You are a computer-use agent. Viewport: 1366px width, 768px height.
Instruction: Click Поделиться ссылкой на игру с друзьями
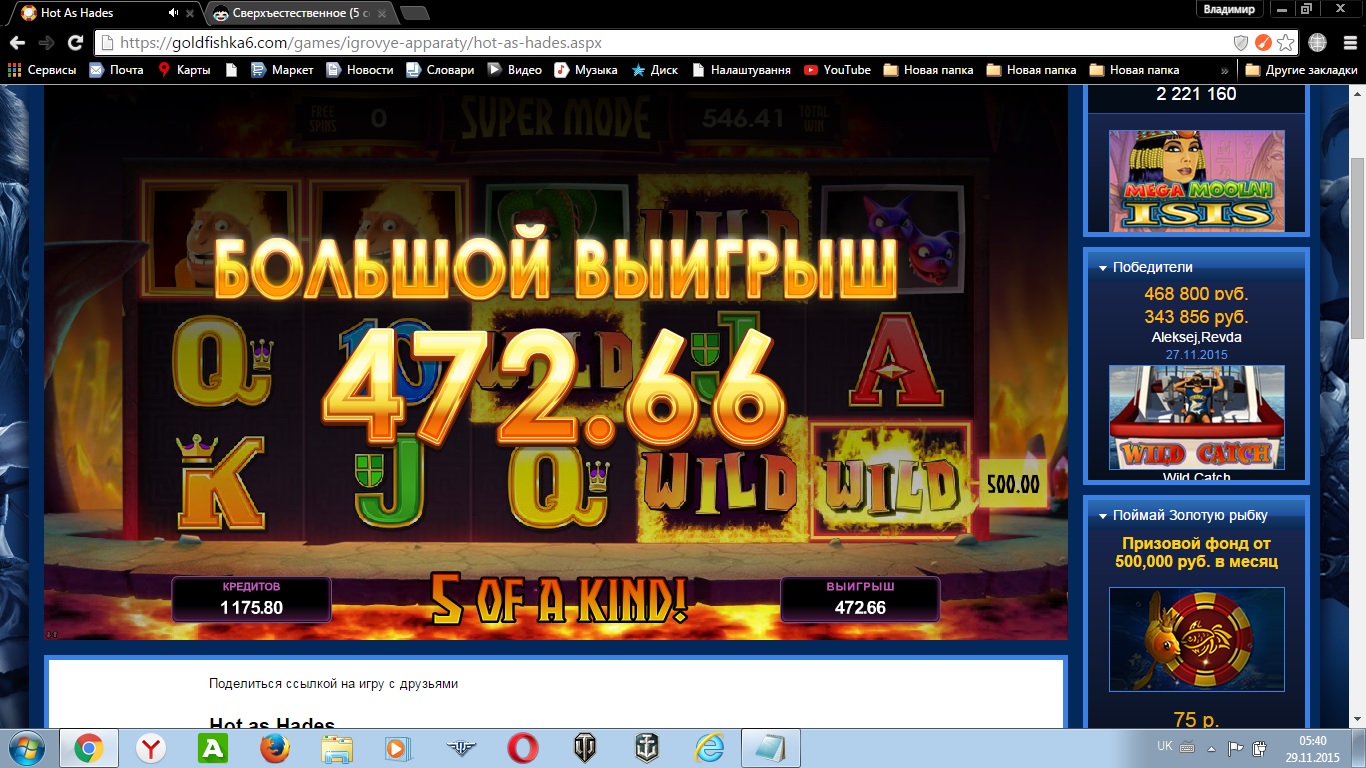[333, 684]
